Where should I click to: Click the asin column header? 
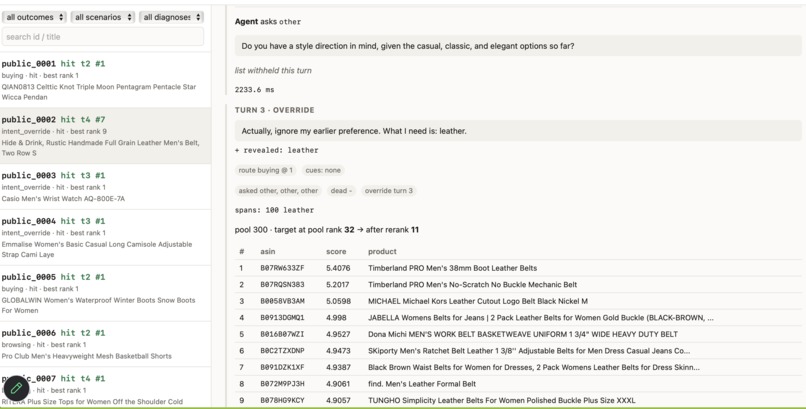tap(268, 251)
